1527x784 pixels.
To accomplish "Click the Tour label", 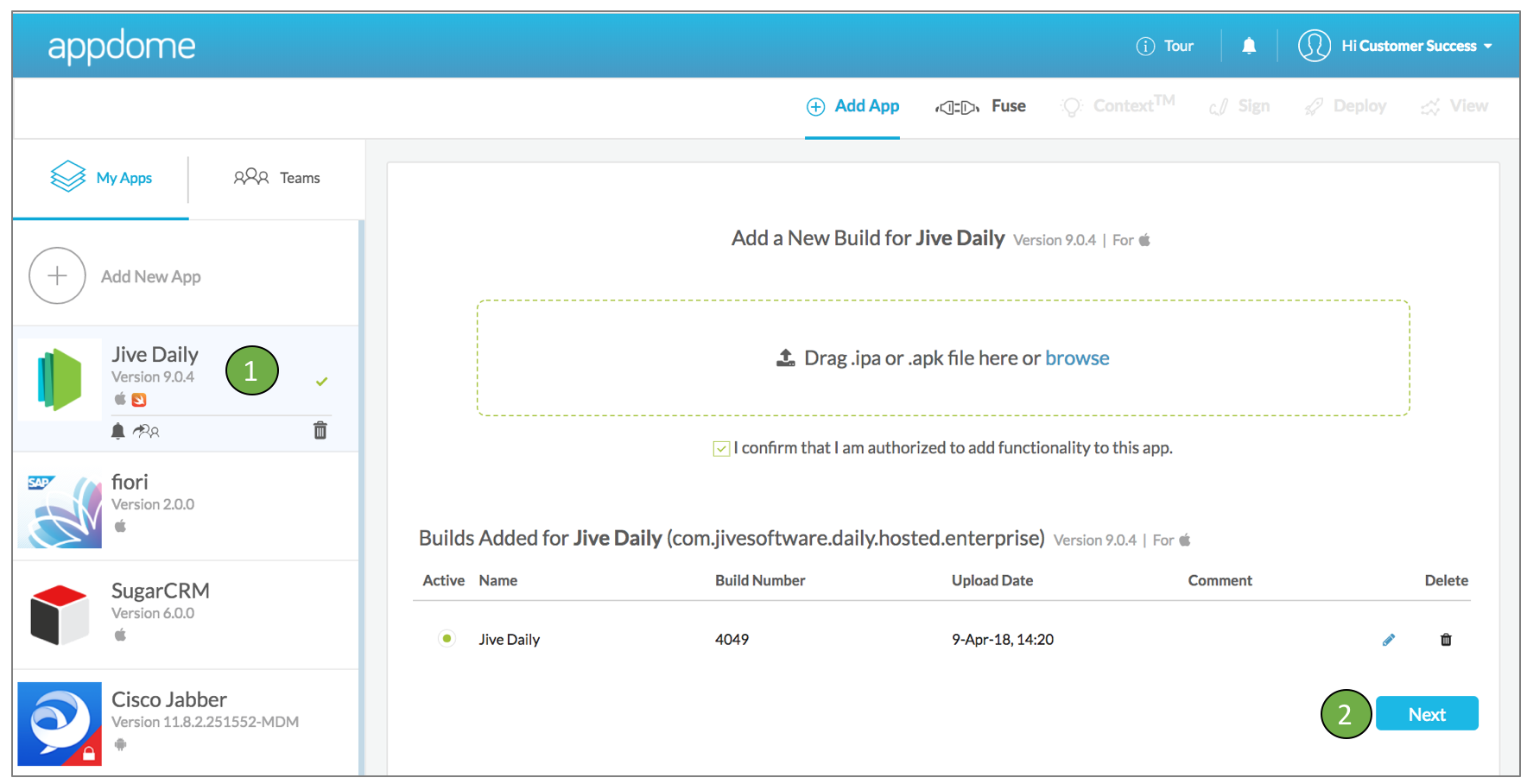I will (x=1179, y=47).
